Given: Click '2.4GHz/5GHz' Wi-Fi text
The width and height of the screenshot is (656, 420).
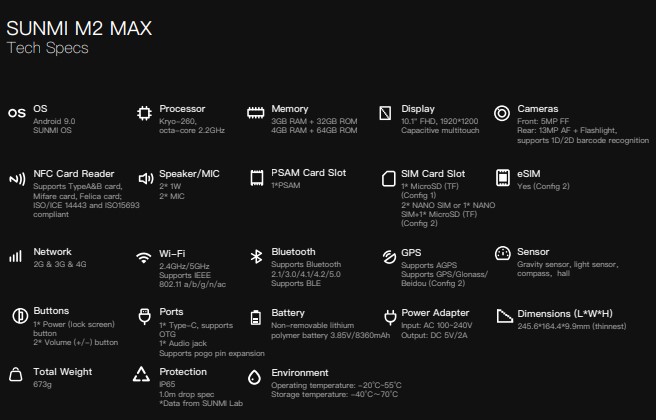Looking at the screenshot, I should (184, 266).
